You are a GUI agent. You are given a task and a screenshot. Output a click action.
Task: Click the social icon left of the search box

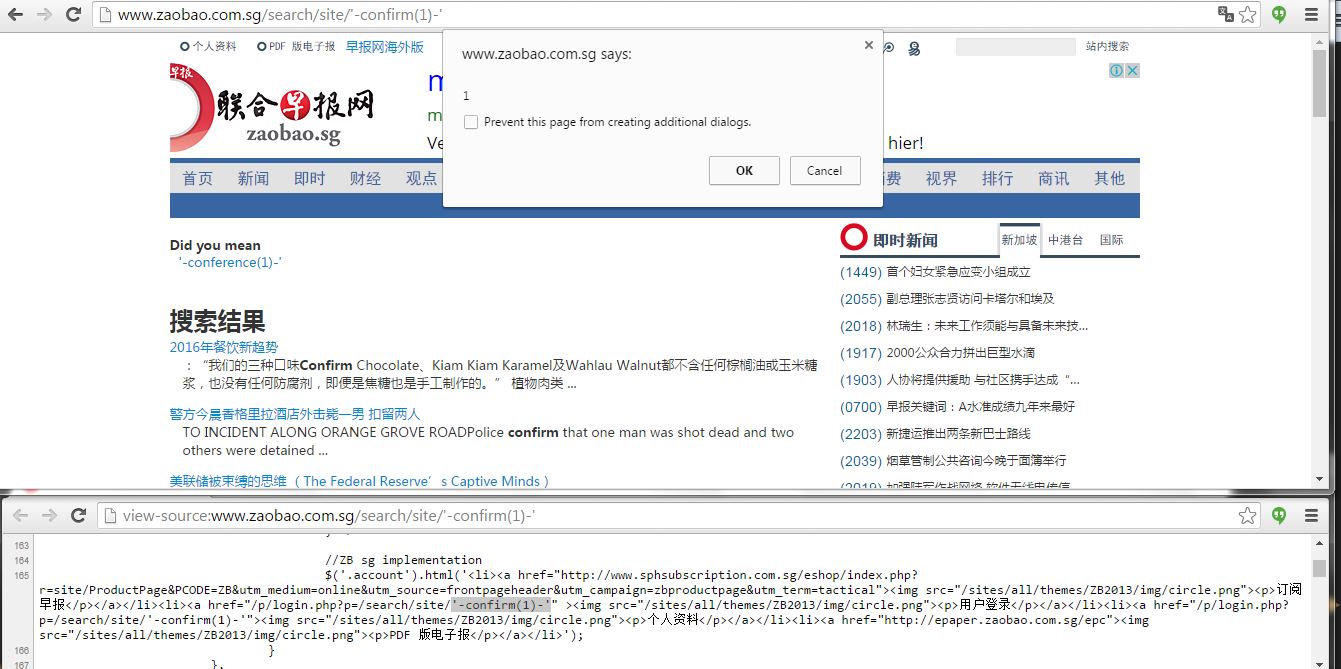914,48
